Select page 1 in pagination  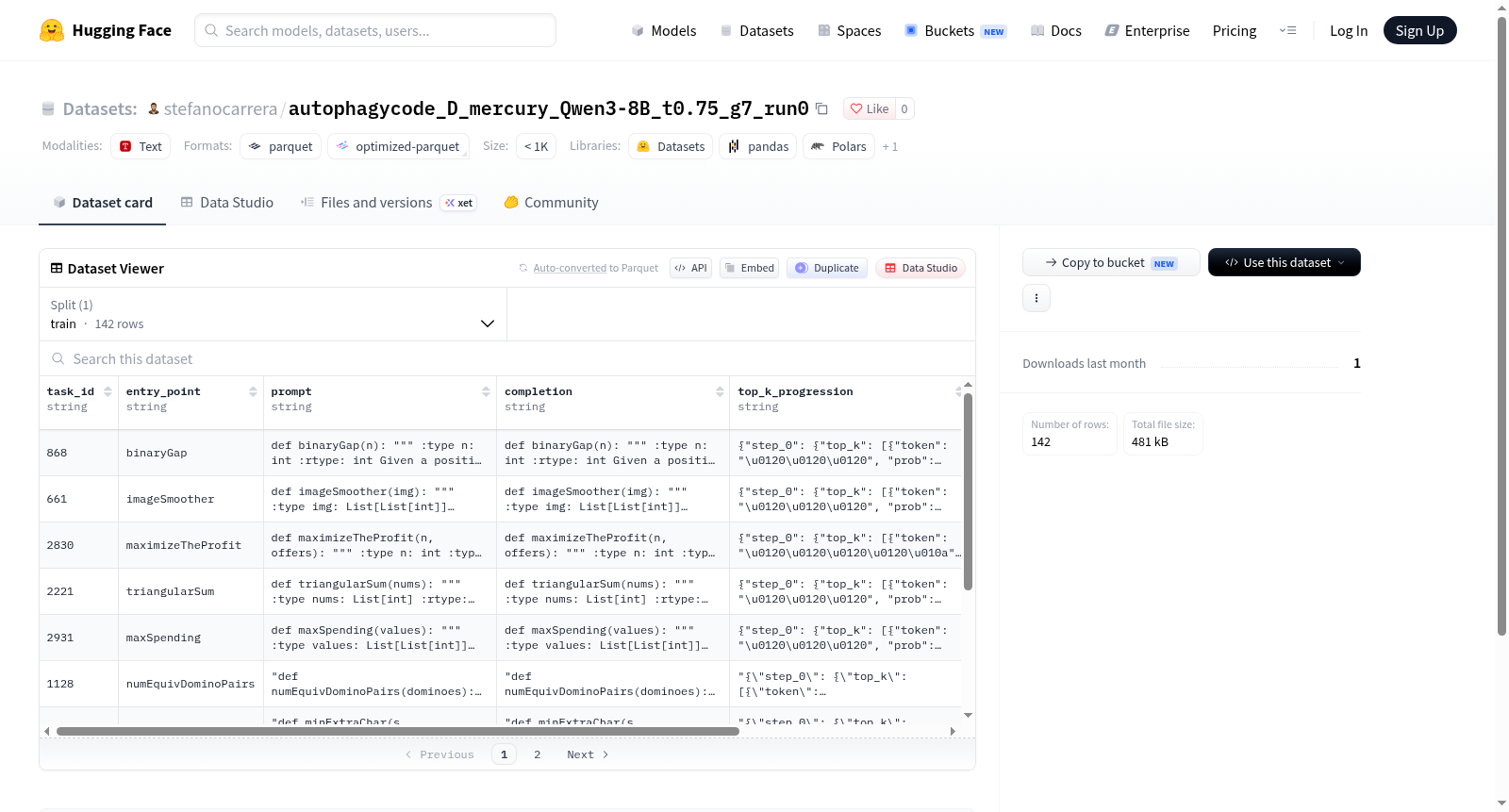(x=504, y=754)
